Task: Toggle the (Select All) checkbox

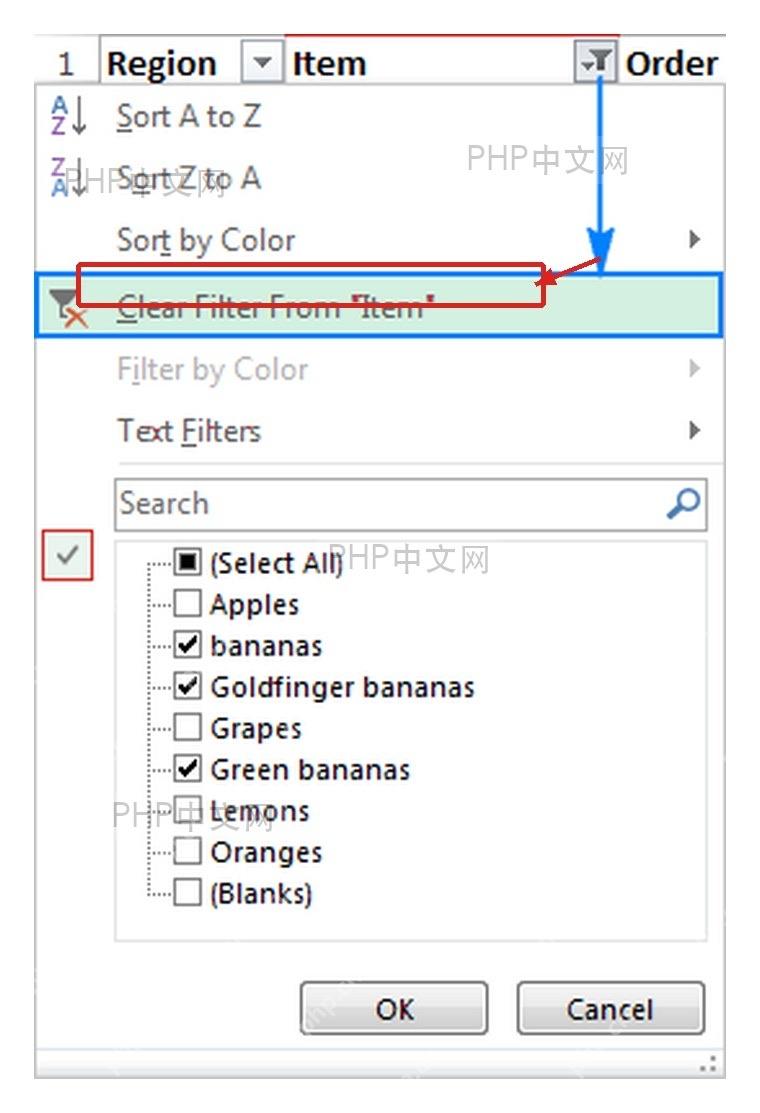Action: click(x=187, y=562)
